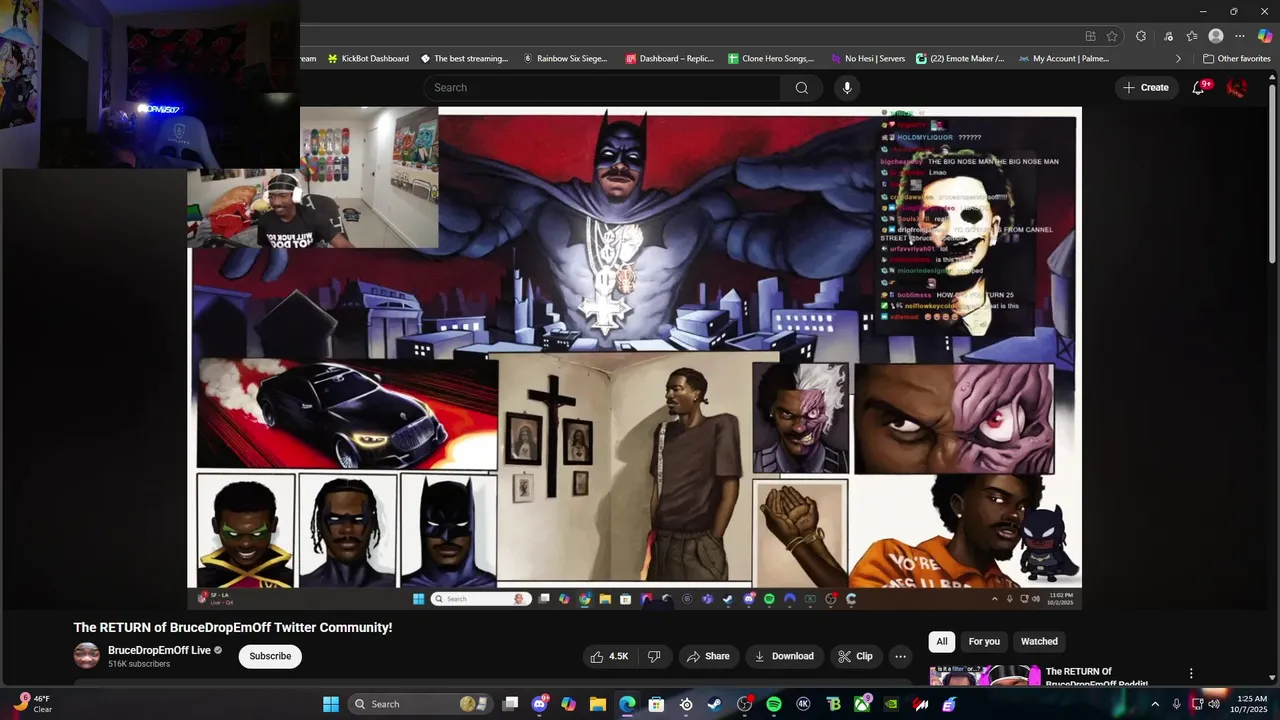Open the Windows Start menu
The width and height of the screenshot is (1280, 720).
pyautogui.click(x=331, y=704)
